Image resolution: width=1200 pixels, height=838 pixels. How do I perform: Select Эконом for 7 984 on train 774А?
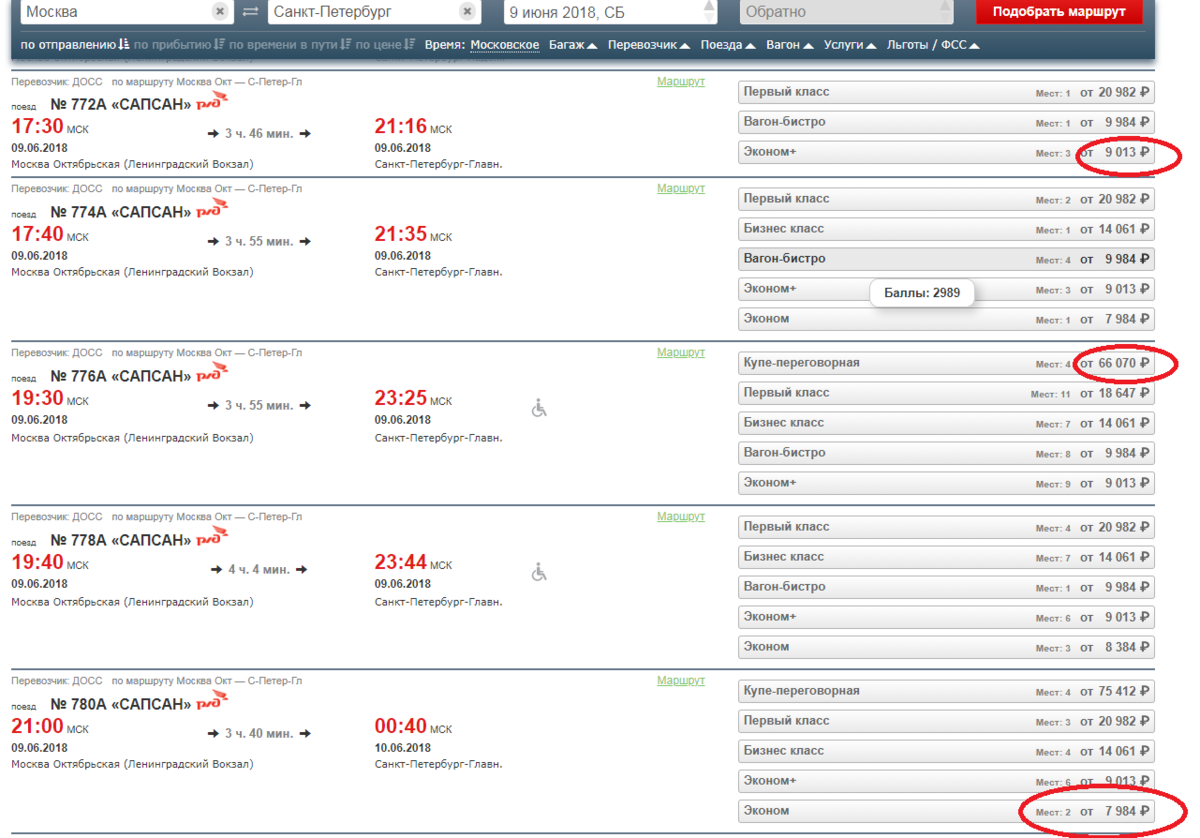tap(946, 319)
